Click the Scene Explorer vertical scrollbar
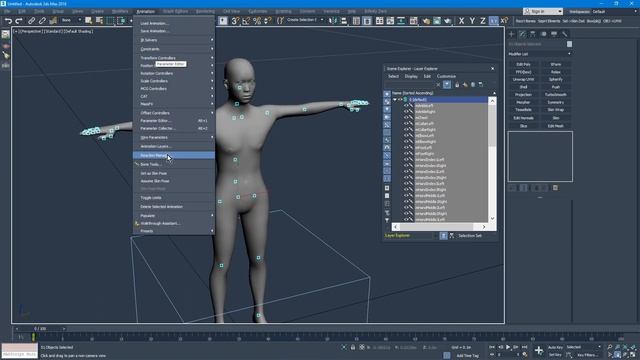Viewport: 640px width, 360px height. point(492,159)
